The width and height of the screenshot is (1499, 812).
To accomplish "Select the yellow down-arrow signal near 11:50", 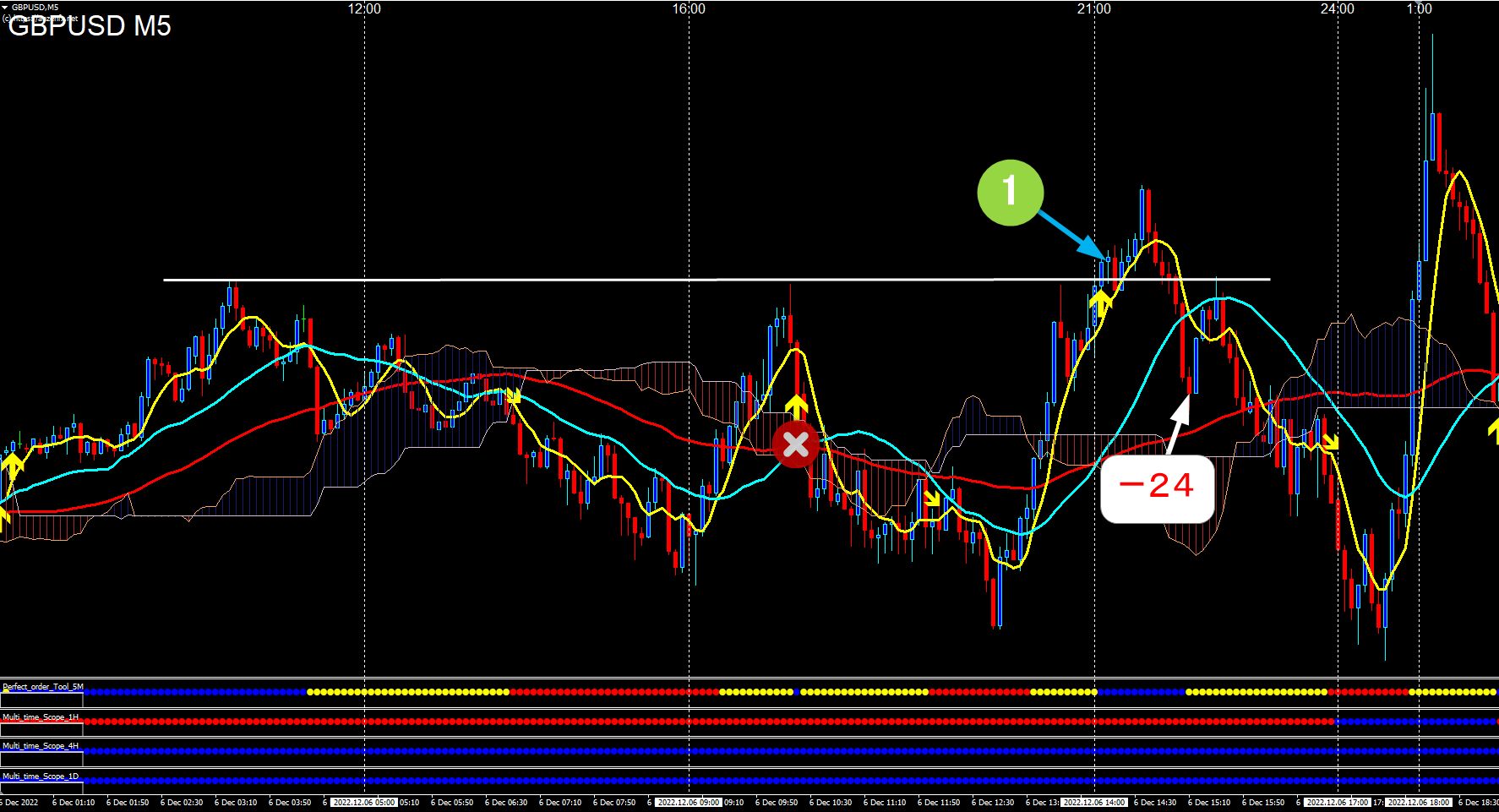I will (931, 499).
